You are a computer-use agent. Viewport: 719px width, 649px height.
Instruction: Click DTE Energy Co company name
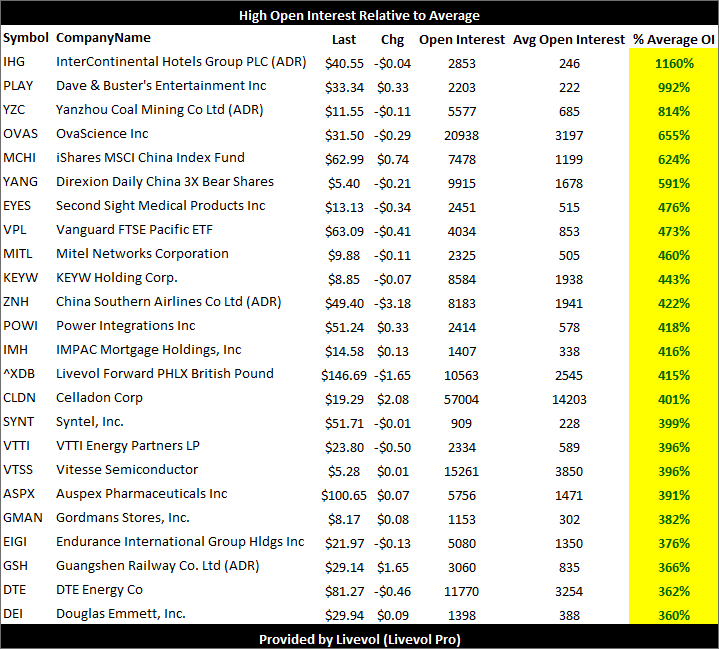(x=100, y=589)
